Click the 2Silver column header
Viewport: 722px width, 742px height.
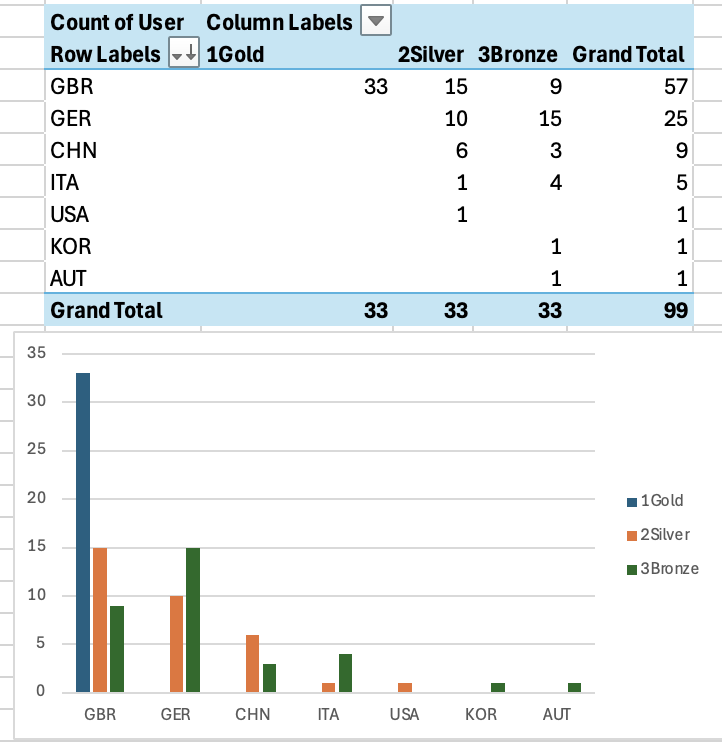click(430, 55)
